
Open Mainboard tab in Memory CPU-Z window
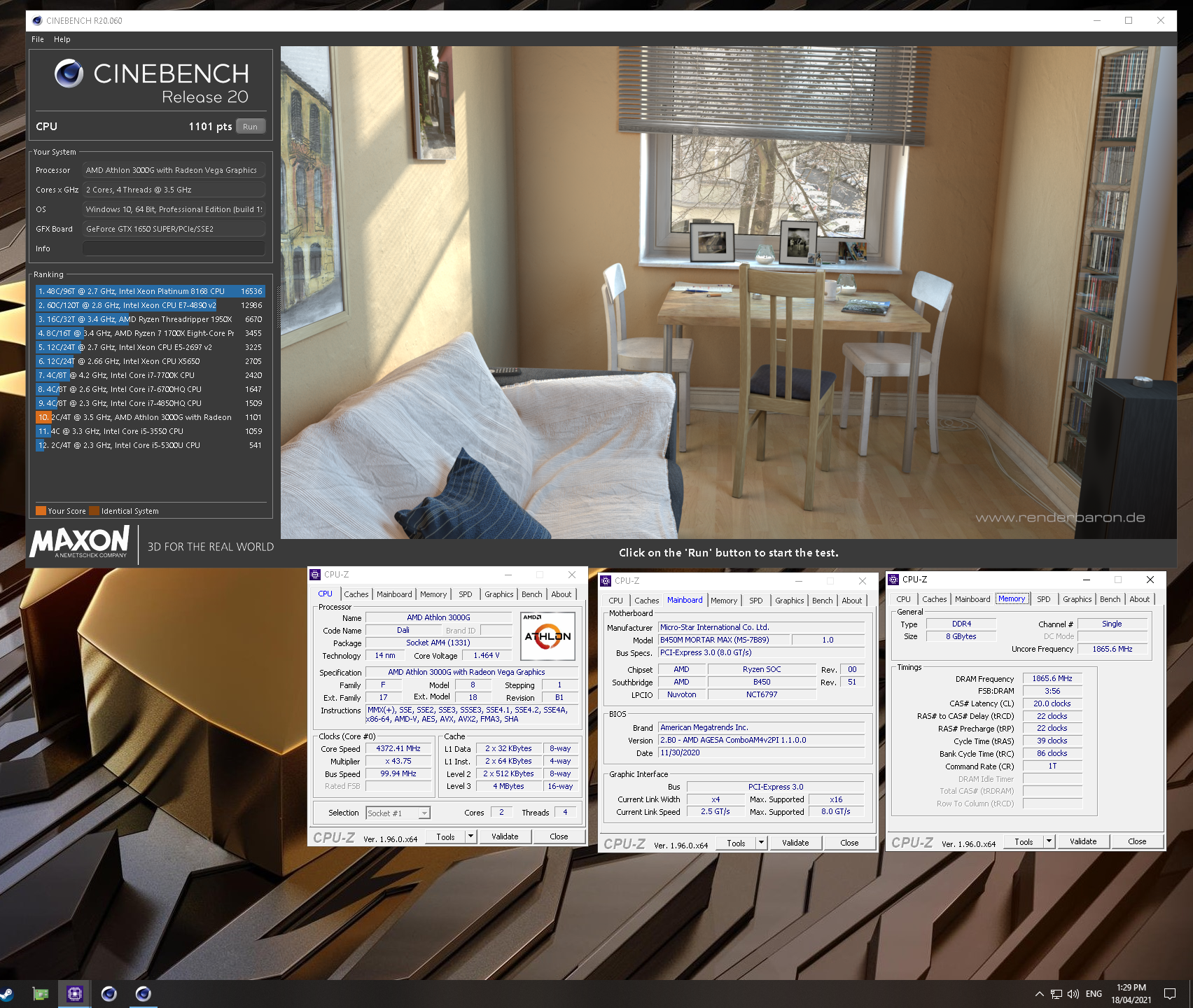pos(972,599)
